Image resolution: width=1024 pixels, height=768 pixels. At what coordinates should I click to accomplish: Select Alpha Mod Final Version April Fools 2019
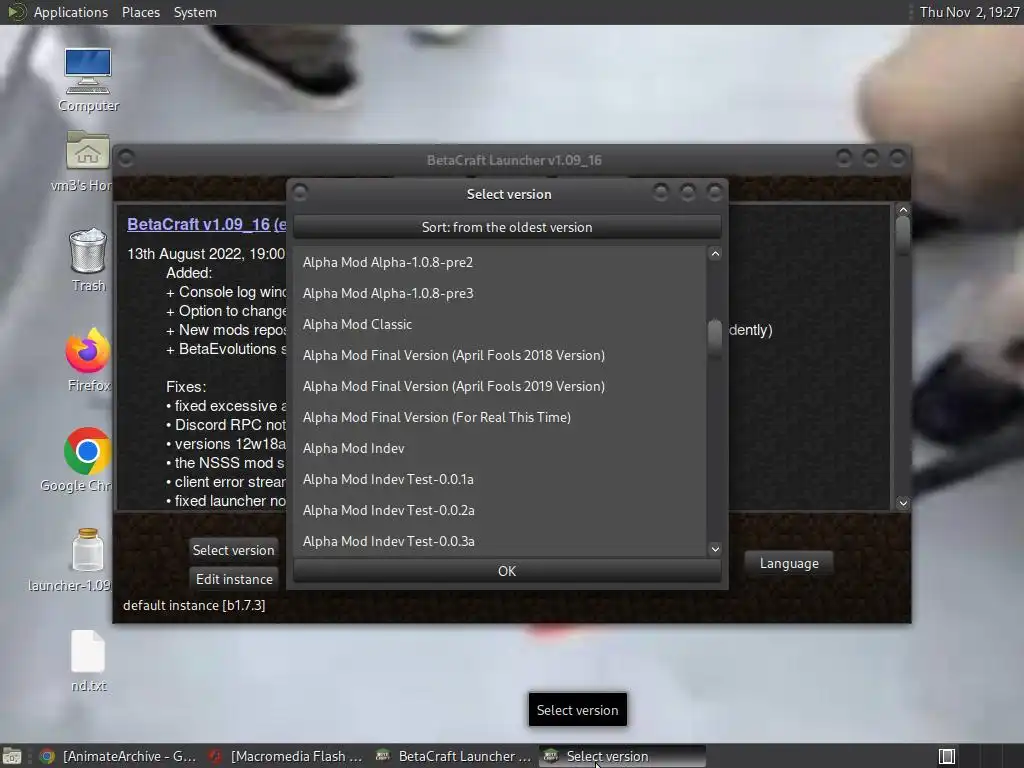point(500,387)
